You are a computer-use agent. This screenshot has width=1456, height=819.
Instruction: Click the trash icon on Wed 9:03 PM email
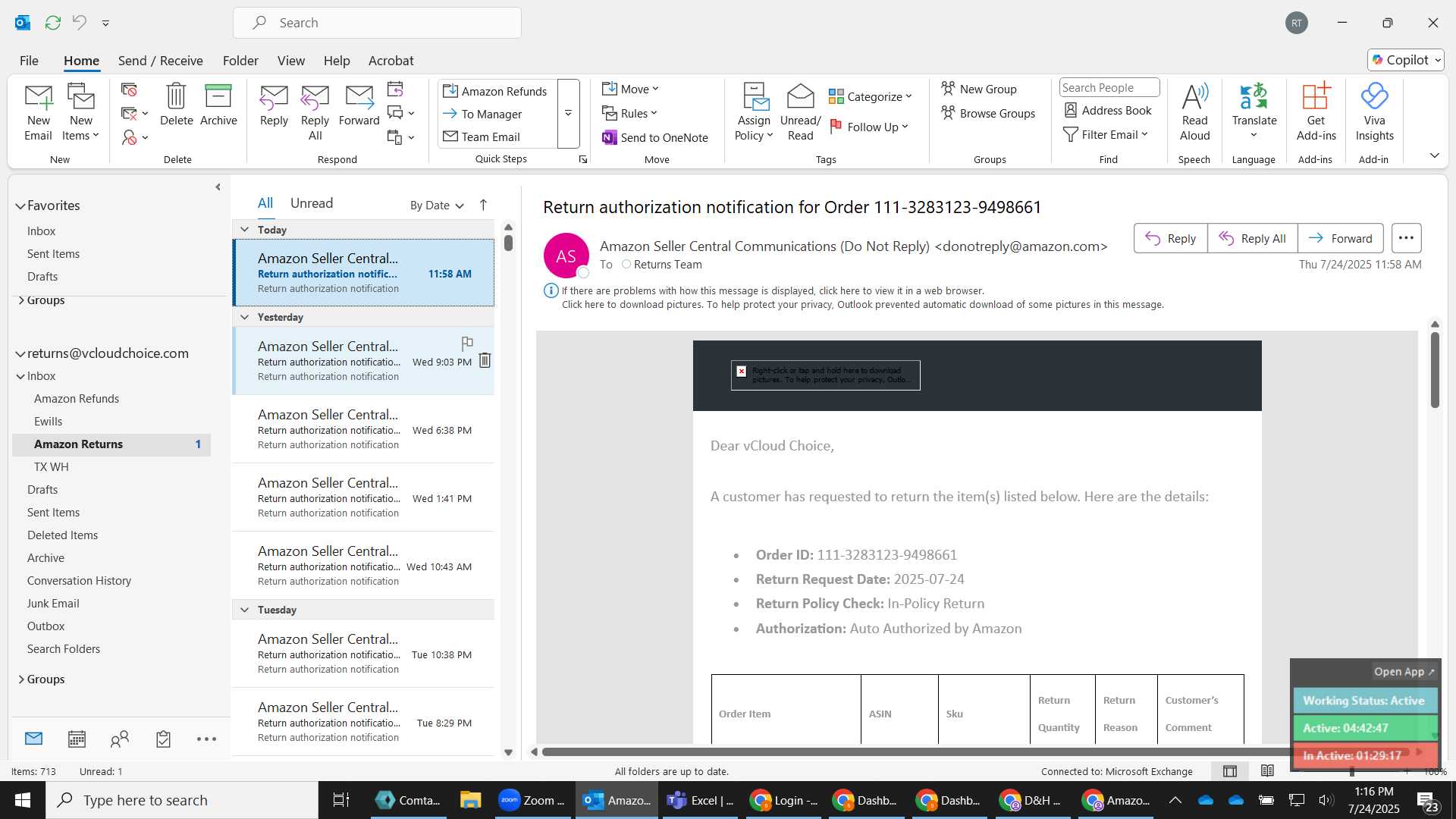coord(485,360)
